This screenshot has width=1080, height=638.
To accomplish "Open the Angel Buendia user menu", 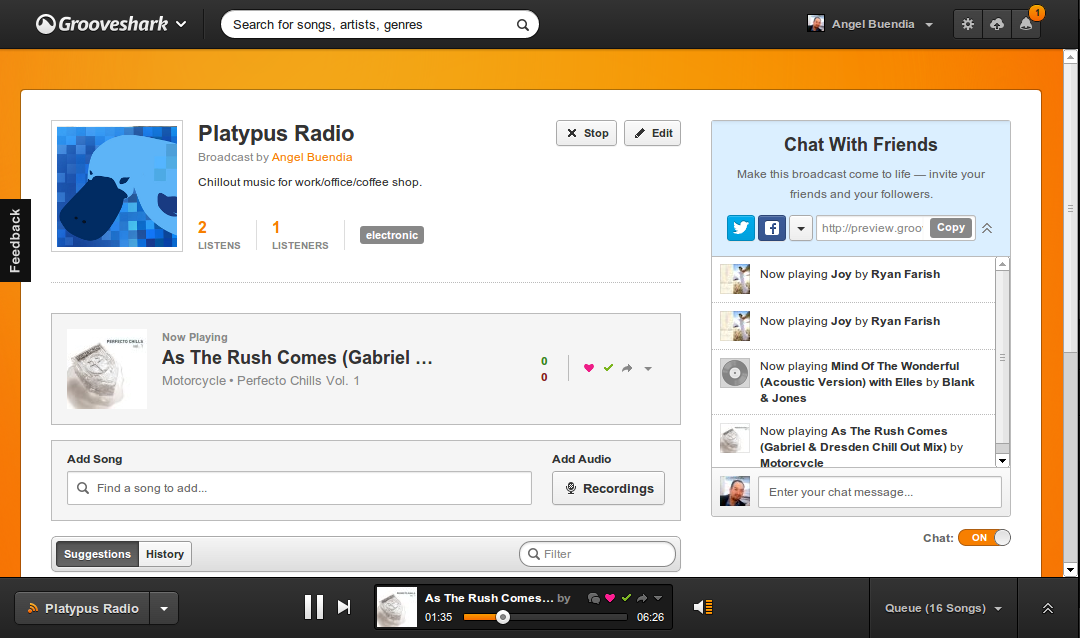I will pos(871,25).
